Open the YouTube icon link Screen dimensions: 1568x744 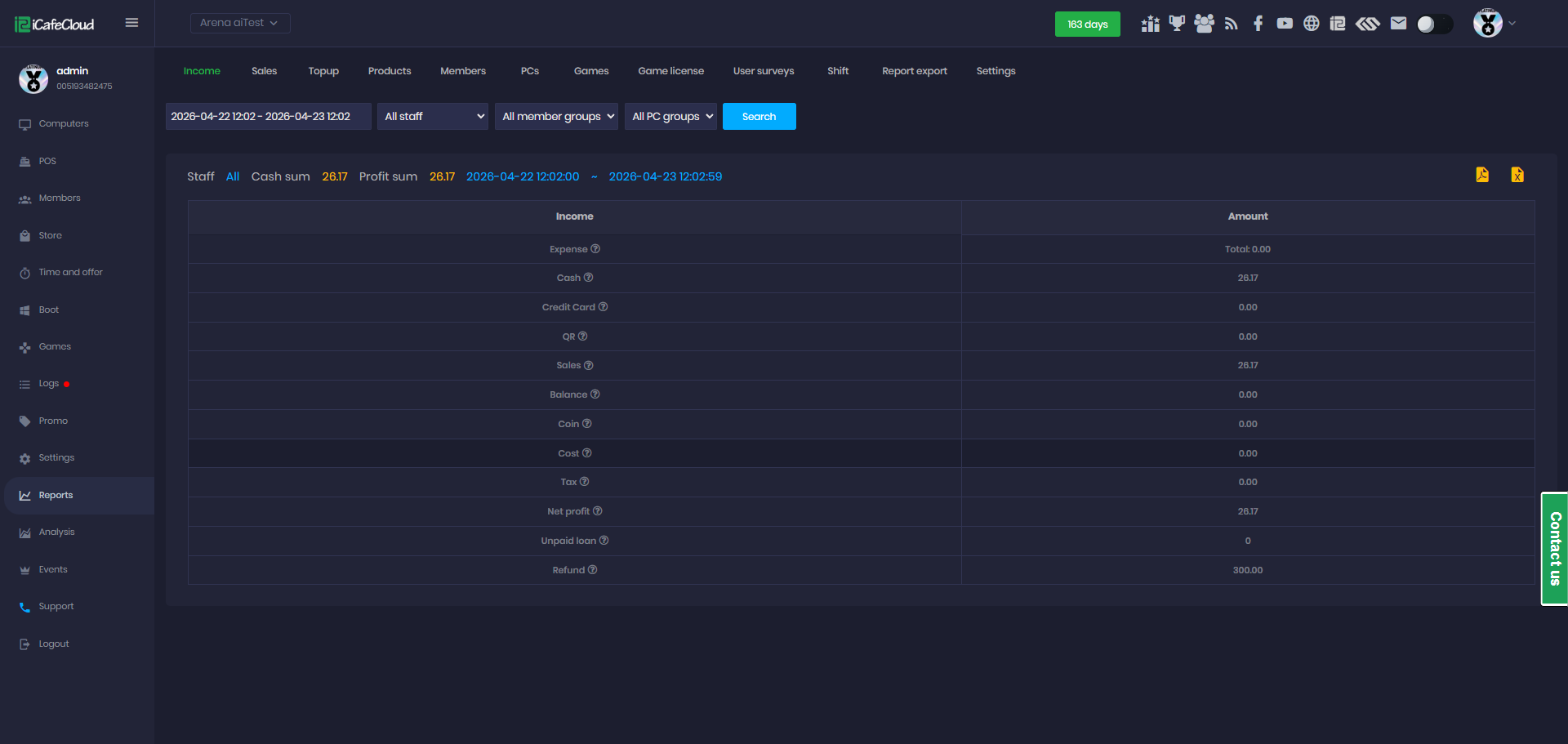click(1285, 24)
